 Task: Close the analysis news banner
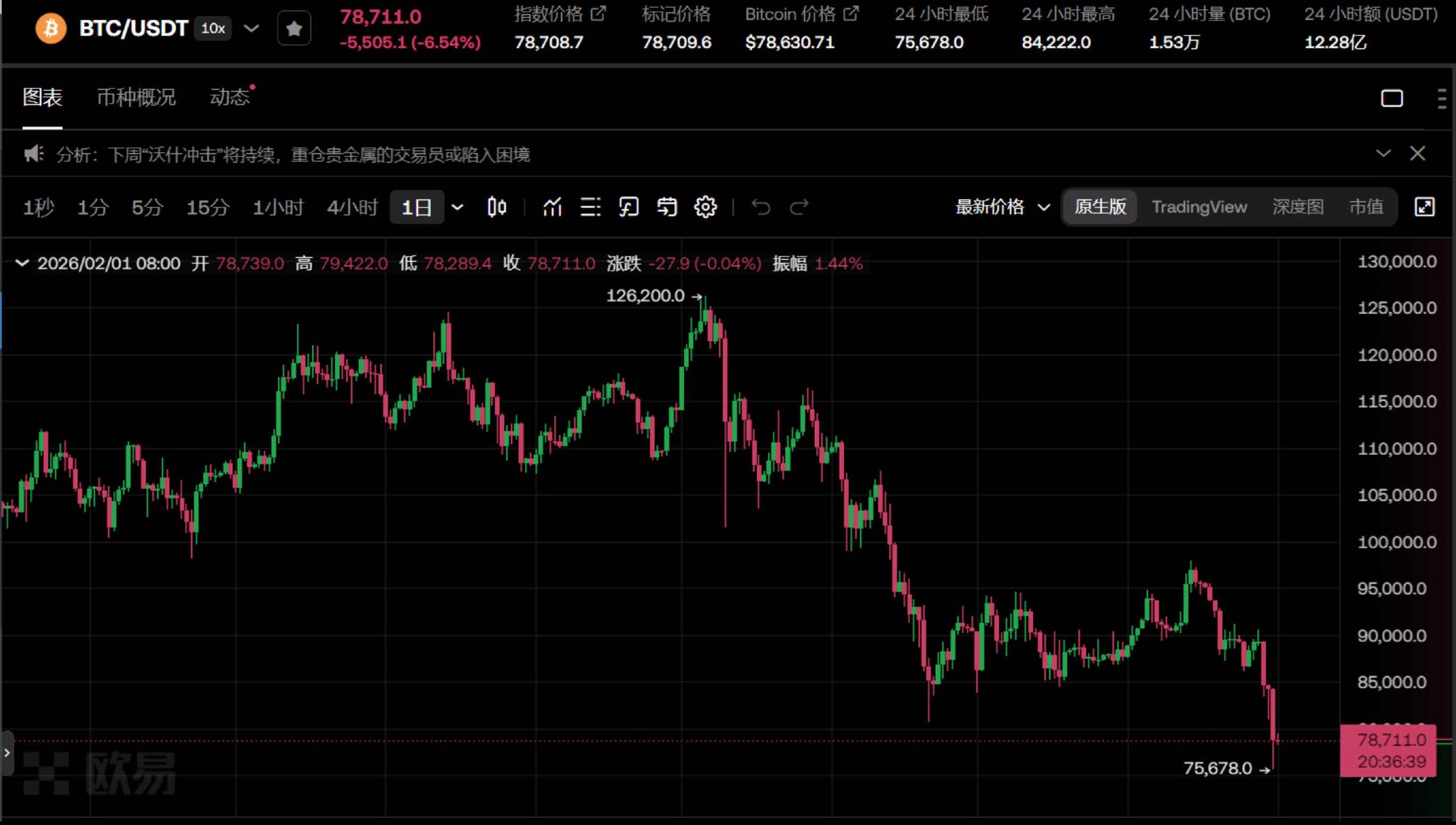click(1419, 153)
